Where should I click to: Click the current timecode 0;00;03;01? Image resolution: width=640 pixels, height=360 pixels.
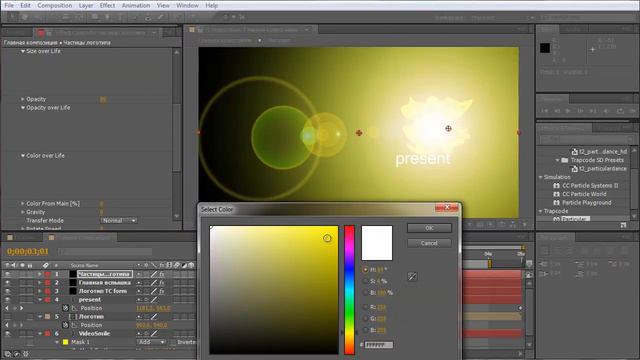pos(28,251)
